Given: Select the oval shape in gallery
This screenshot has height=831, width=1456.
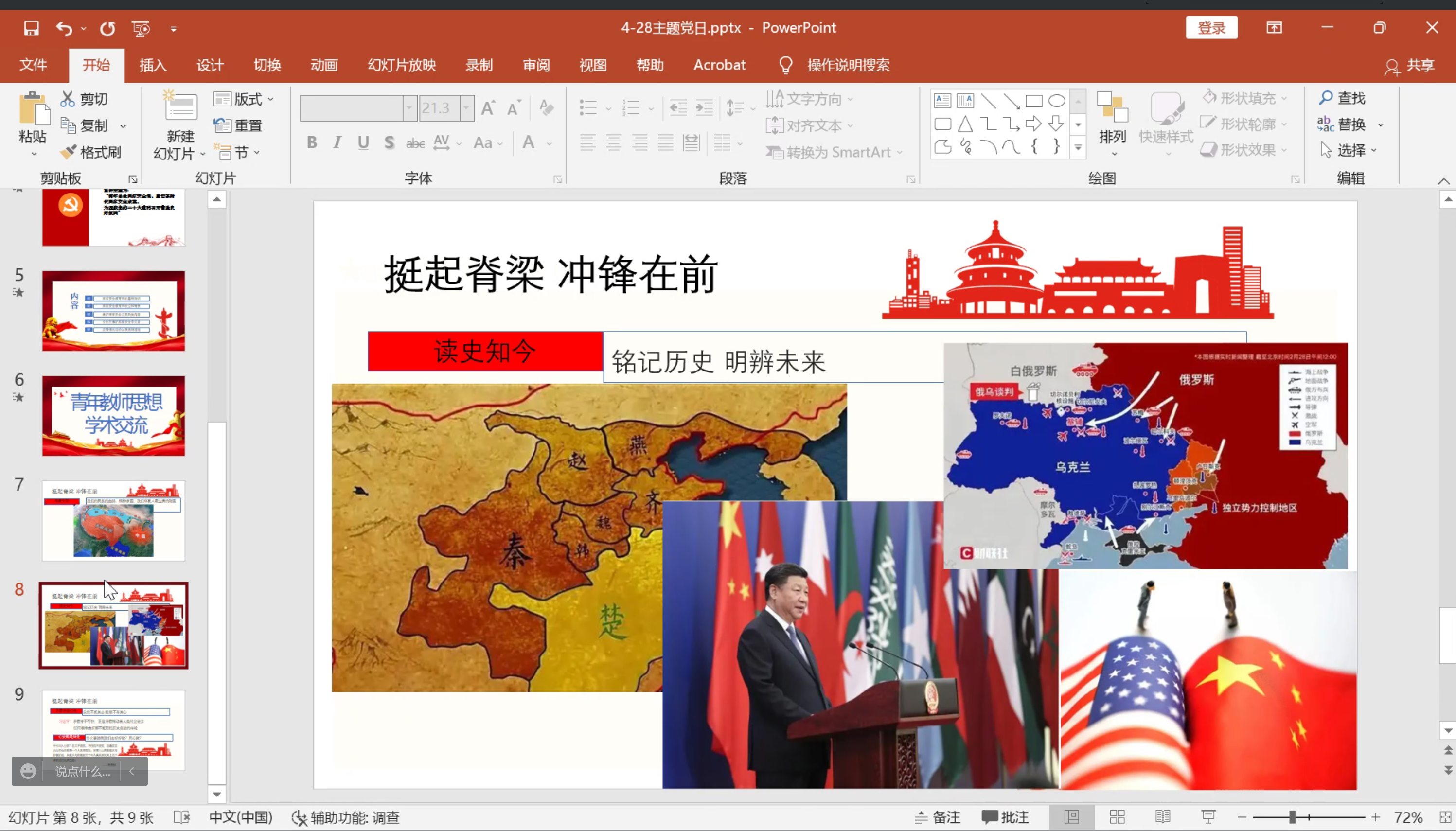Looking at the screenshot, I should click(x=1056, y=101).
